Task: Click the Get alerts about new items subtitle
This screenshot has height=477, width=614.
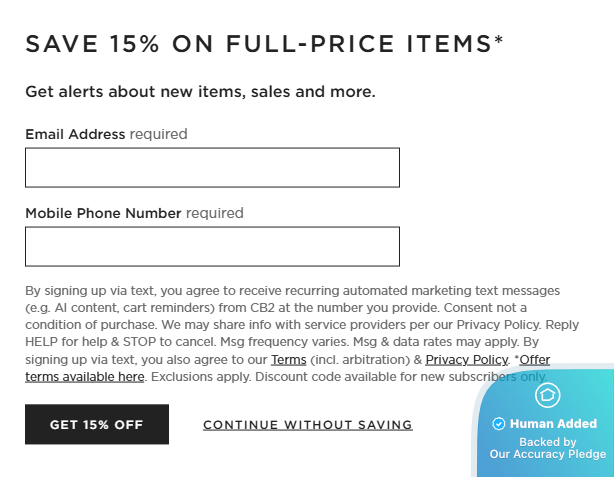Action: (x=200, y=92)
